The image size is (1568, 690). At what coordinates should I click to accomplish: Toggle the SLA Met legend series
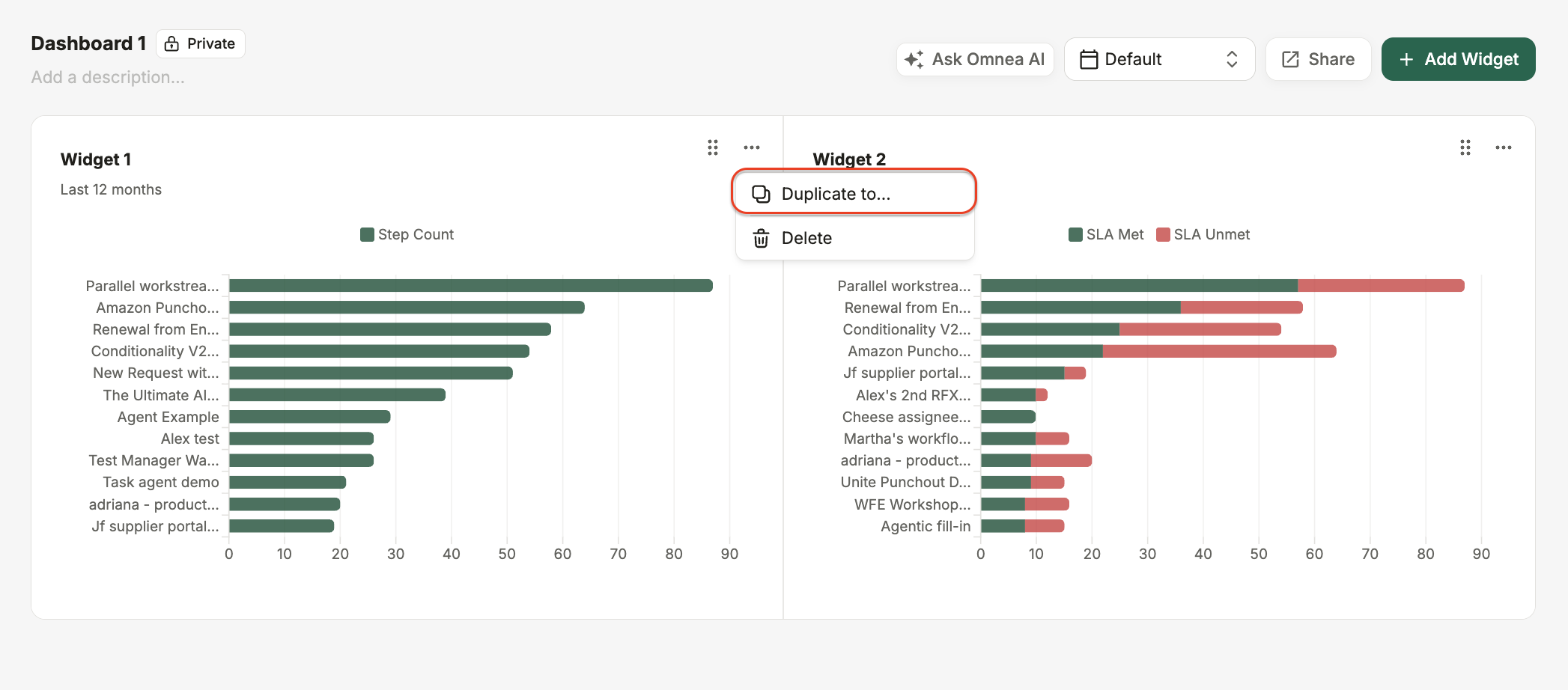pos(1106,234)
